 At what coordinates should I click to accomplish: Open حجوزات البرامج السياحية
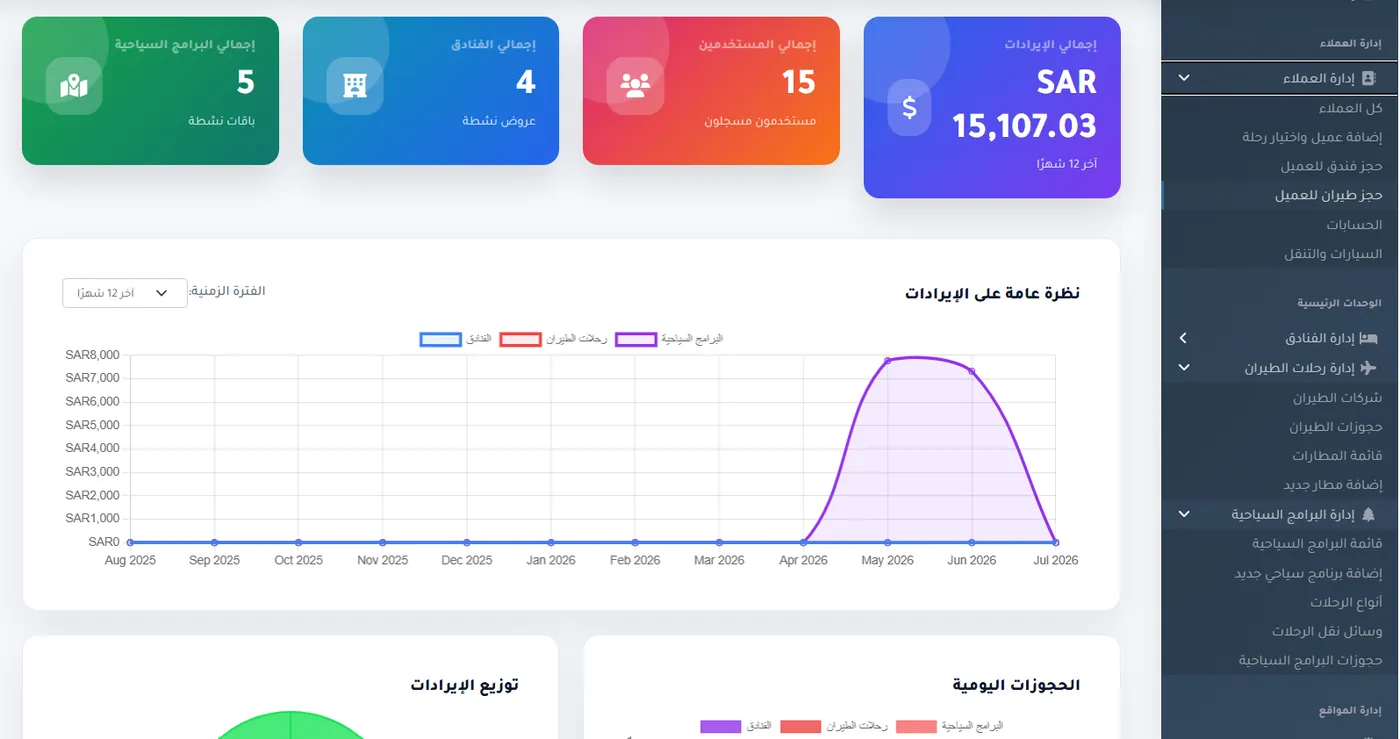(1311, 661)
